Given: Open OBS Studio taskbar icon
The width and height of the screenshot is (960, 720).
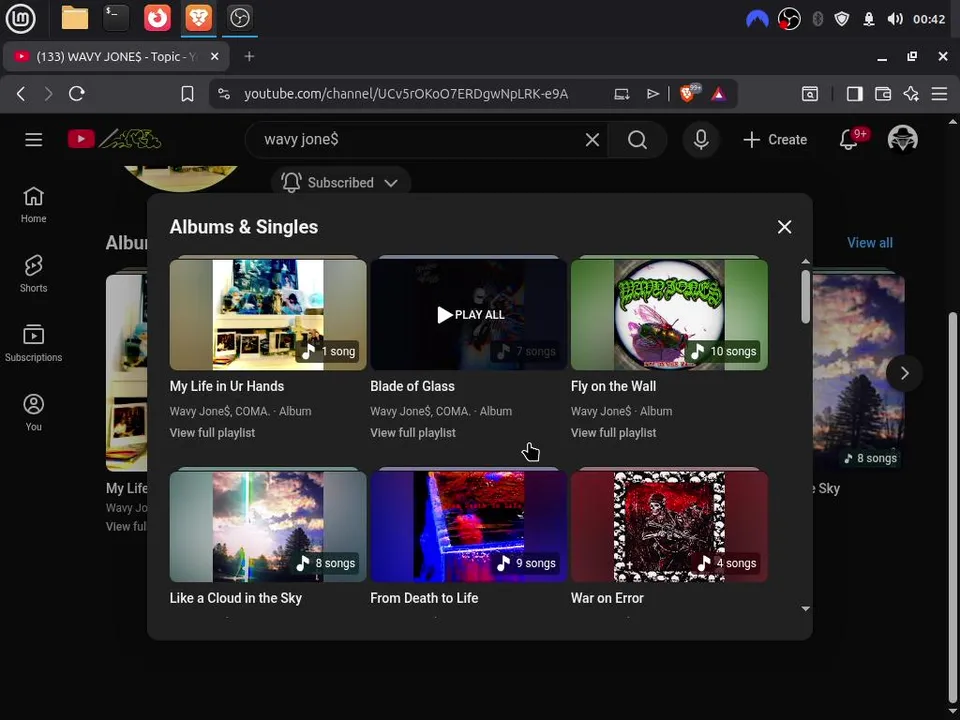Looking at the screenshot, I should coord(239,18).
